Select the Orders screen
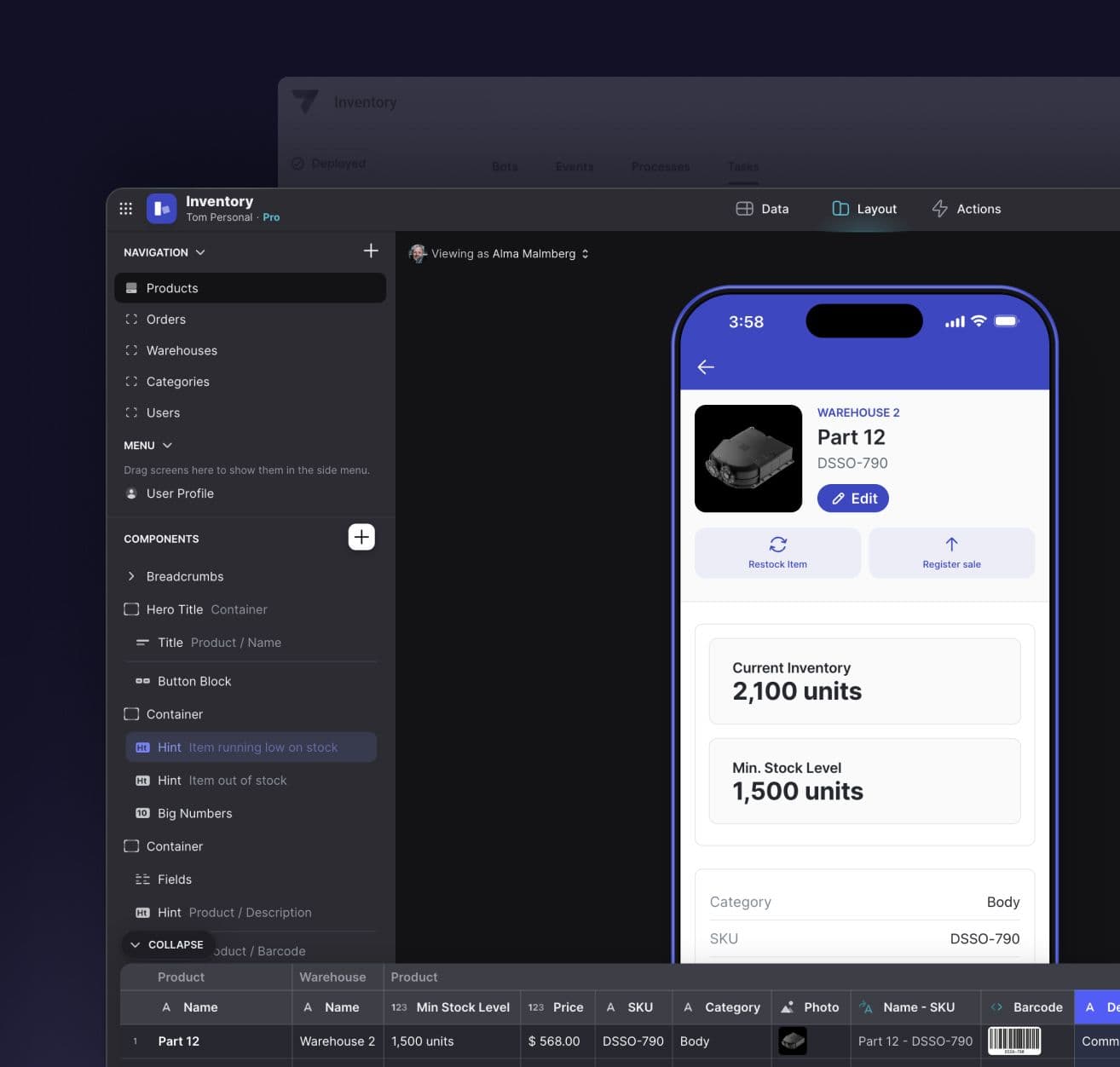The image size is (1120, 1067). (x=250, y=320)
